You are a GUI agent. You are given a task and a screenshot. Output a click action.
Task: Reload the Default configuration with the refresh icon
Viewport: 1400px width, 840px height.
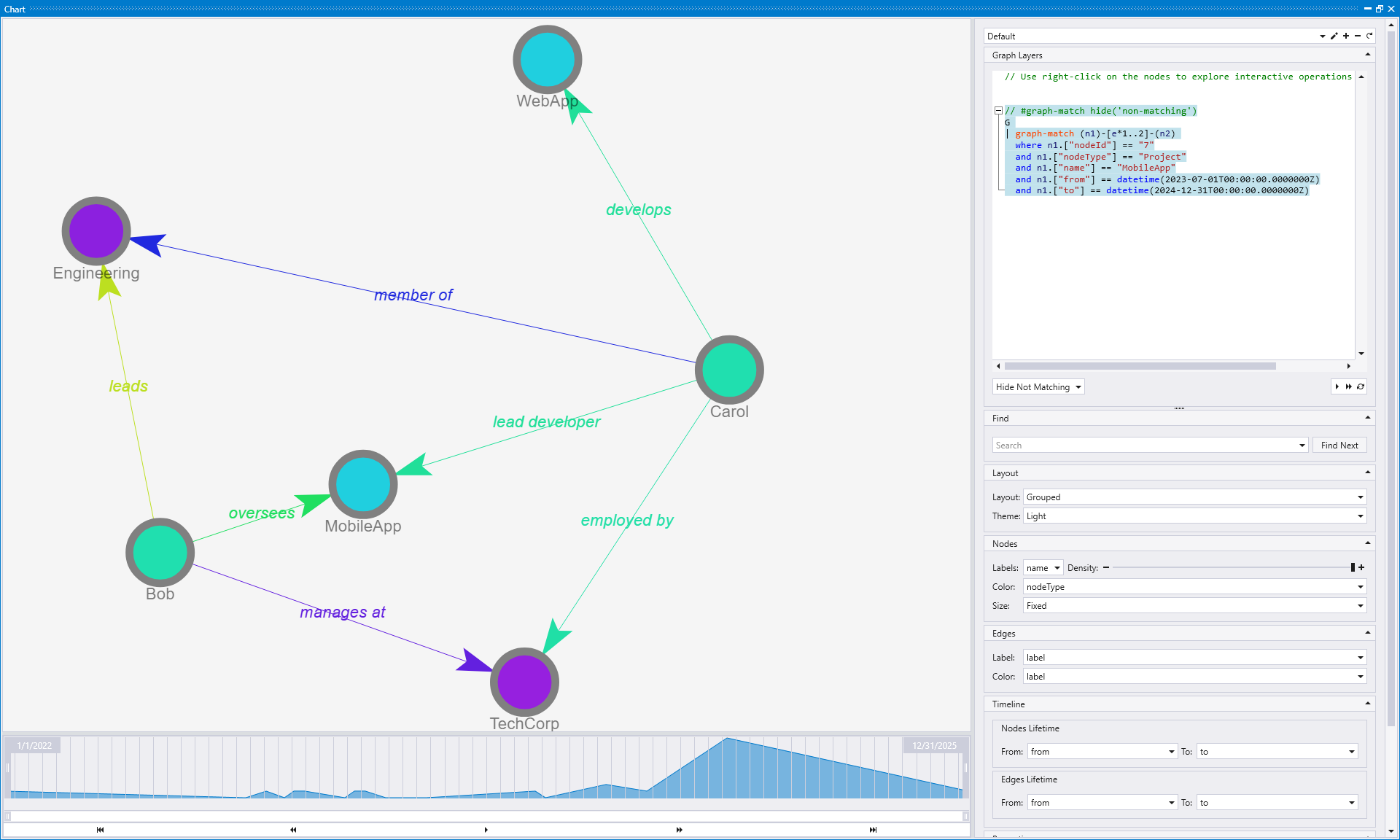click(x=1369, y=36)
